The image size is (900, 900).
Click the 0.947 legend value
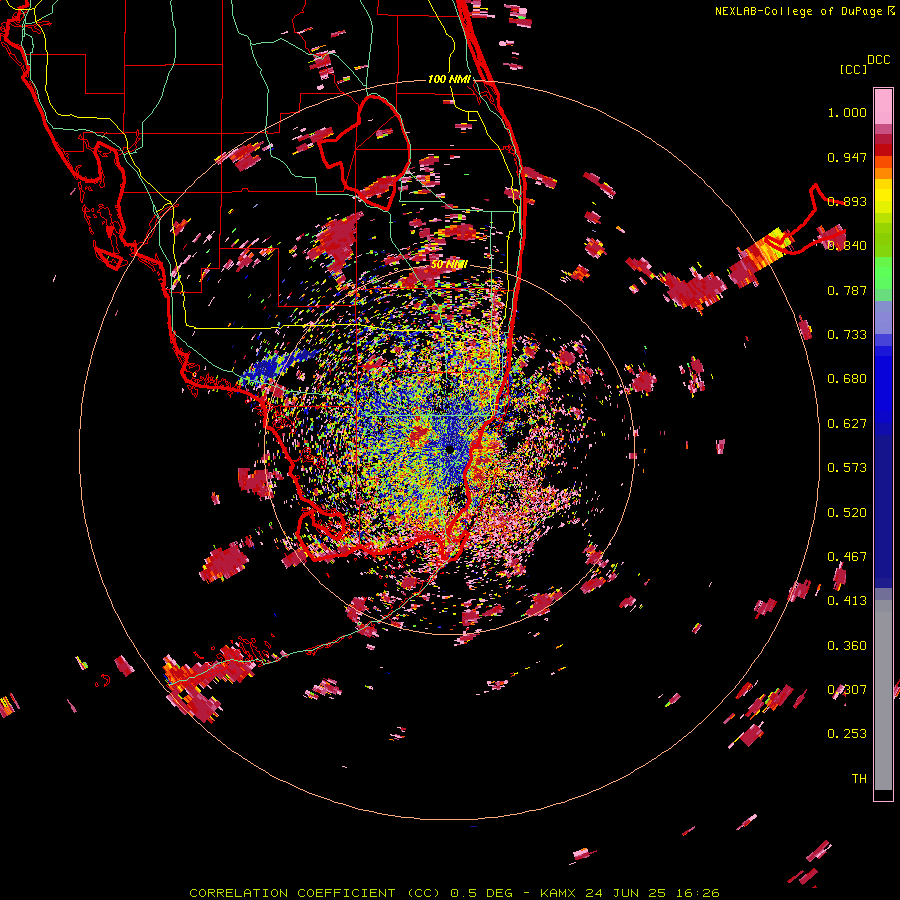pos(847,157)
